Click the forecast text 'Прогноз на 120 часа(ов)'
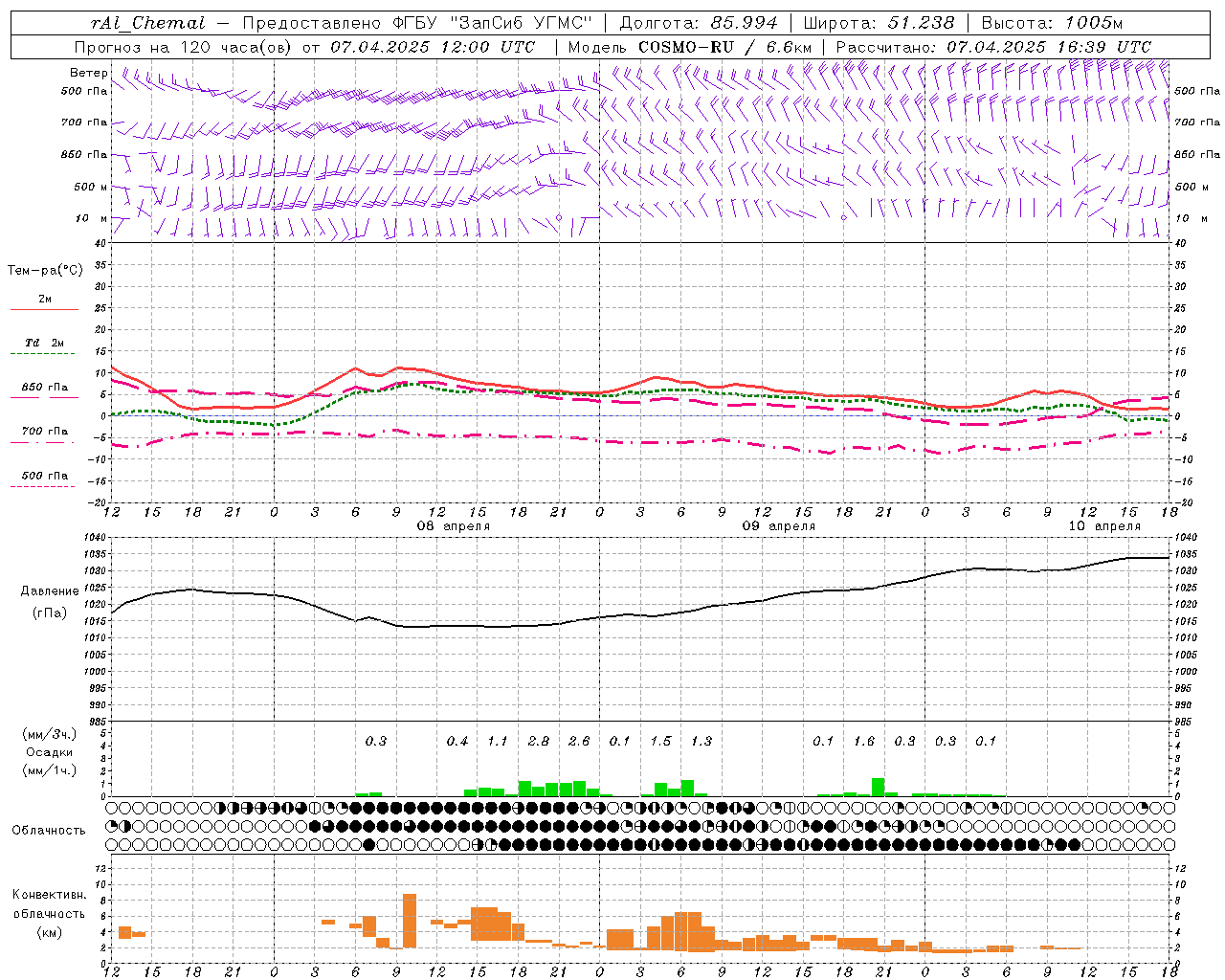Viewport: 1225px width, 980px height. tap(182, 47)
